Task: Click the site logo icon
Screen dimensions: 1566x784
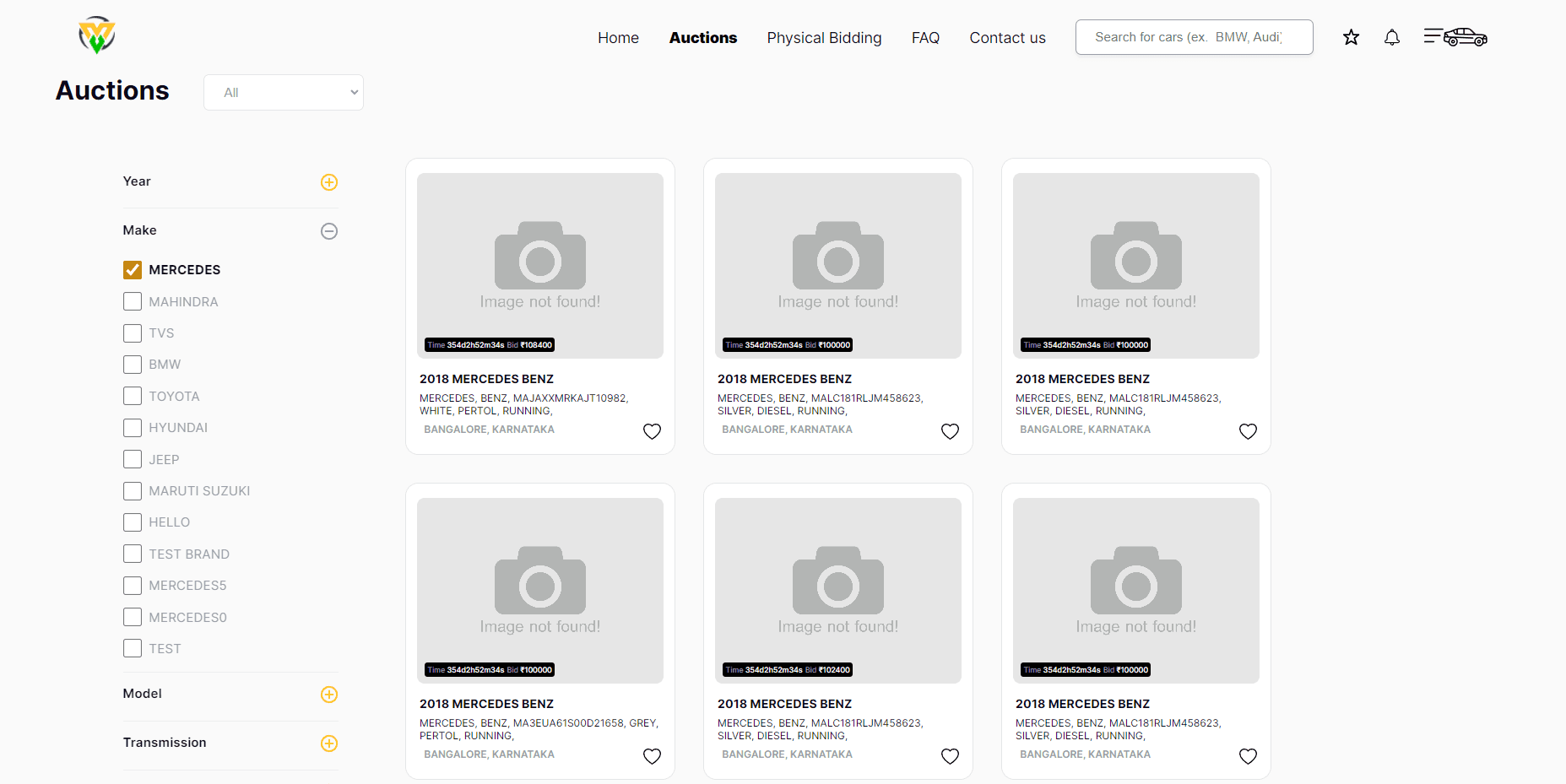Action: point(97,35)
